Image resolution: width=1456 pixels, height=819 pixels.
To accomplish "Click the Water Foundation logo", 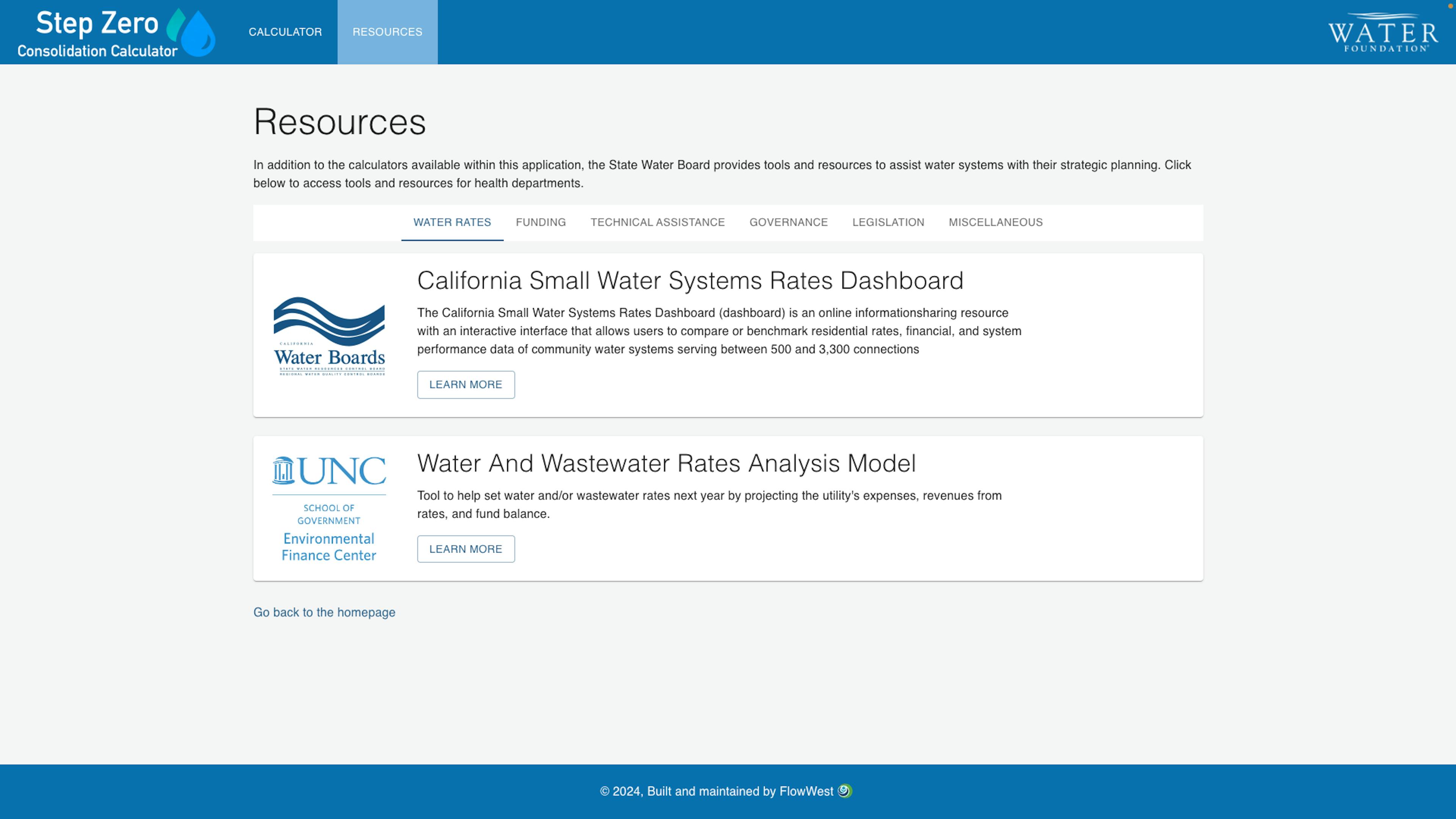I will (1382, 33).
